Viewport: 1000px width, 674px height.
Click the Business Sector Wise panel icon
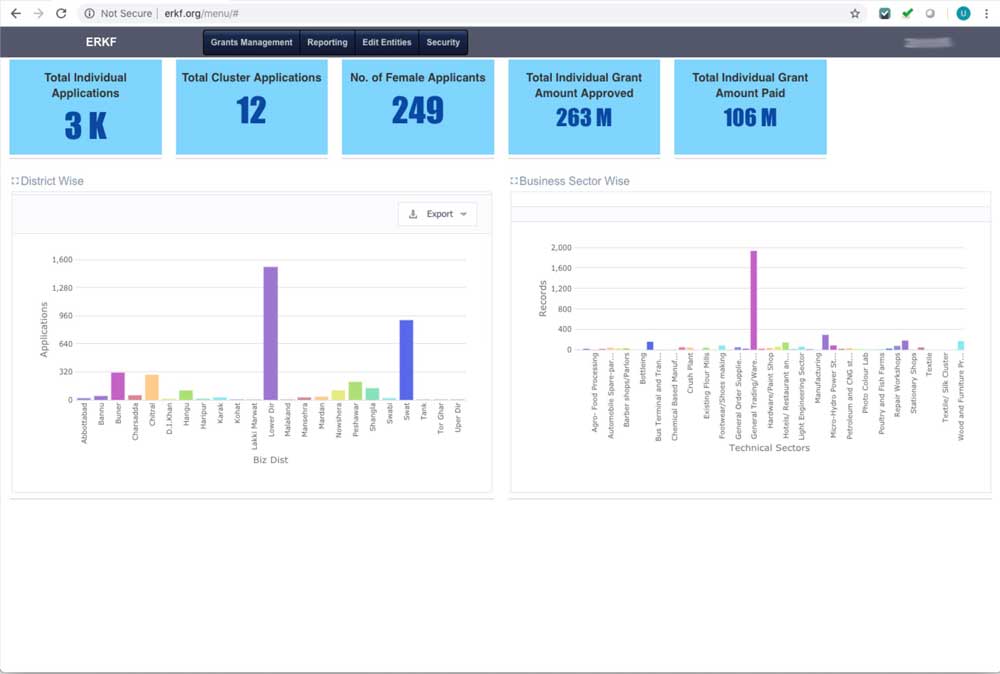(513, 181)
